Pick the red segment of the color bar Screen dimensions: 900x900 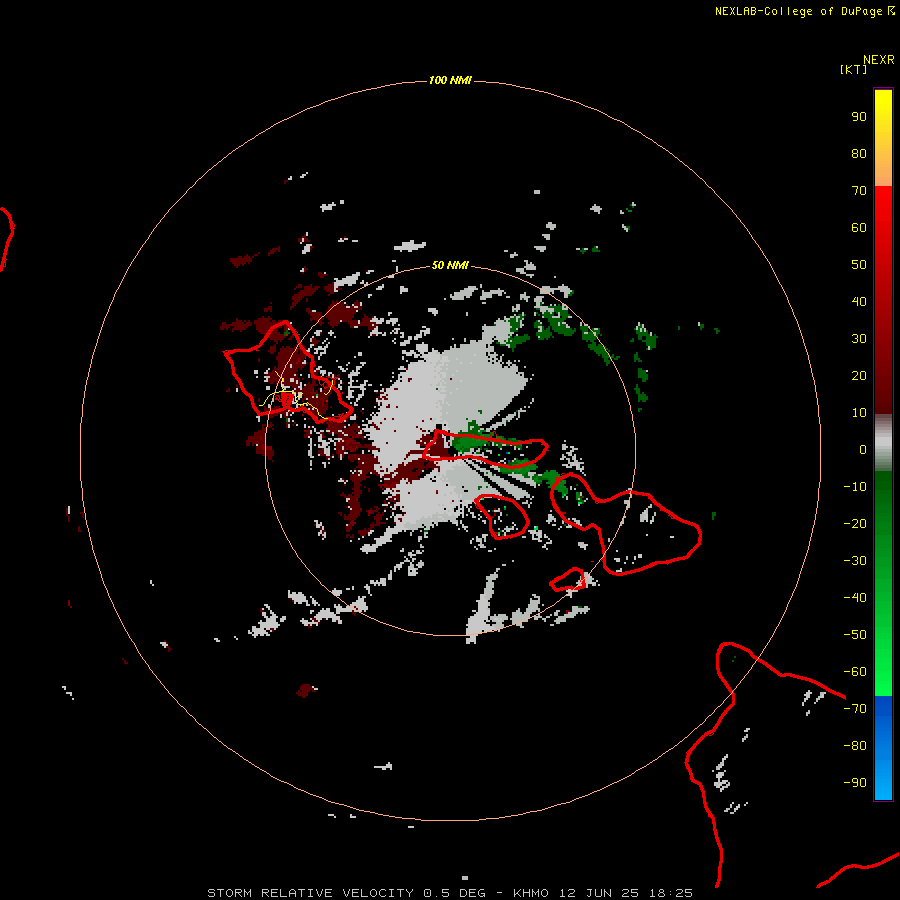(x=883, y=300)
